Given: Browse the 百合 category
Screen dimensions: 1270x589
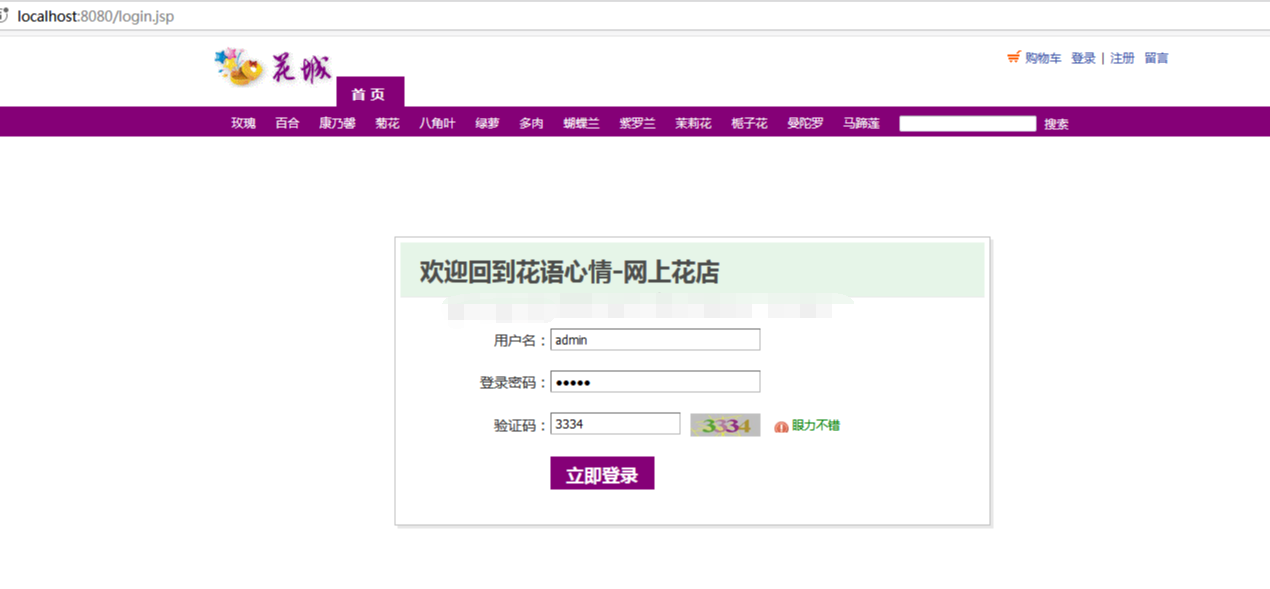Looking at the screenshot, I should pyautogui.click(x=287, y=124).
